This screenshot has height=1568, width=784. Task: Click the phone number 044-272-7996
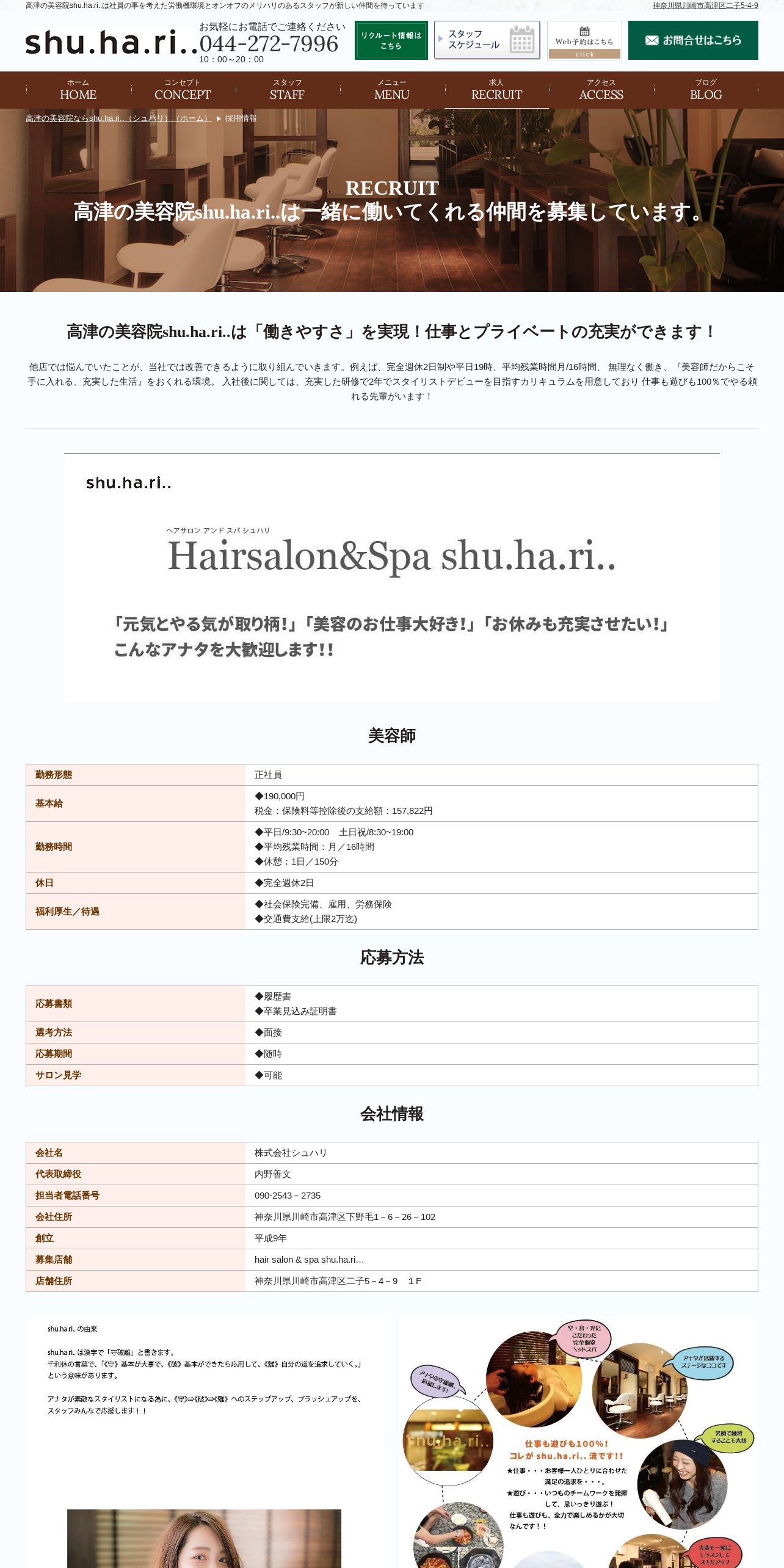pyautogui.click(x=269, y=44)
